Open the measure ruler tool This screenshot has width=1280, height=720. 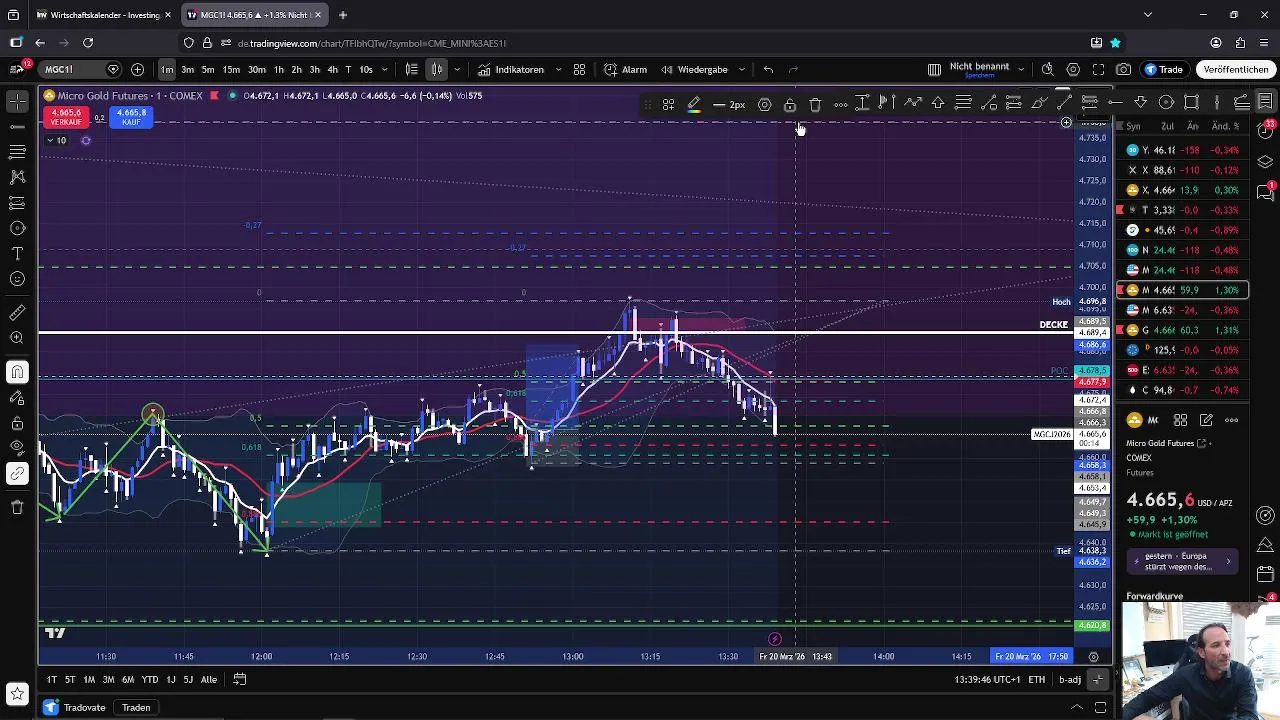click(x=17, y=313)
